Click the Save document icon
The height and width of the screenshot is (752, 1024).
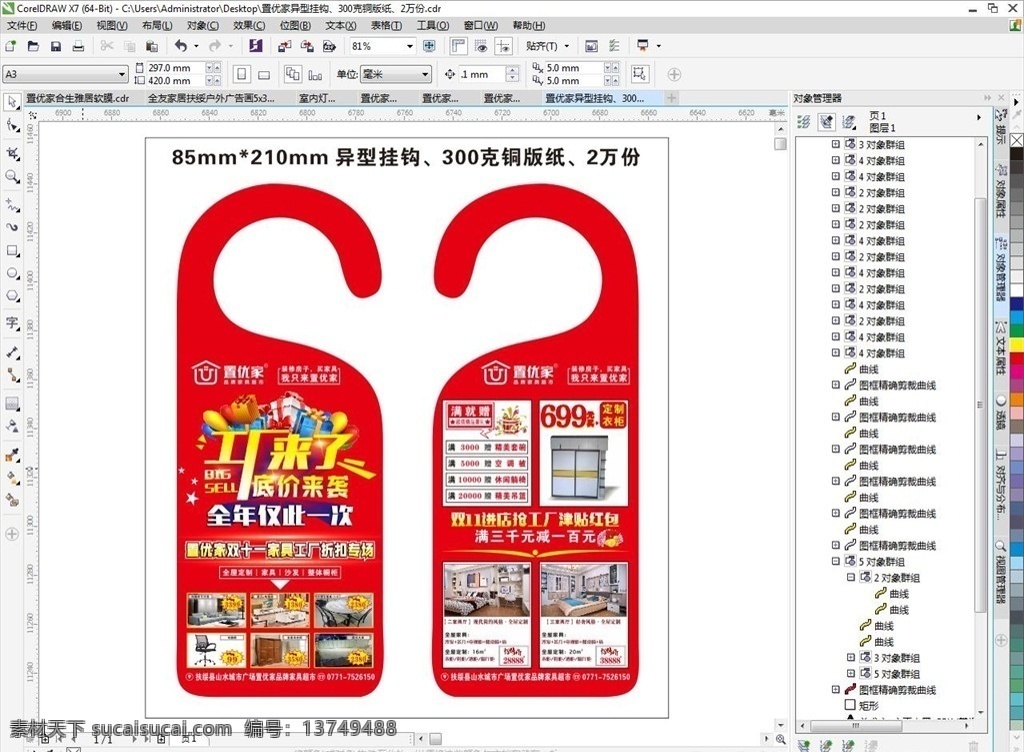[x=56, y=46]
